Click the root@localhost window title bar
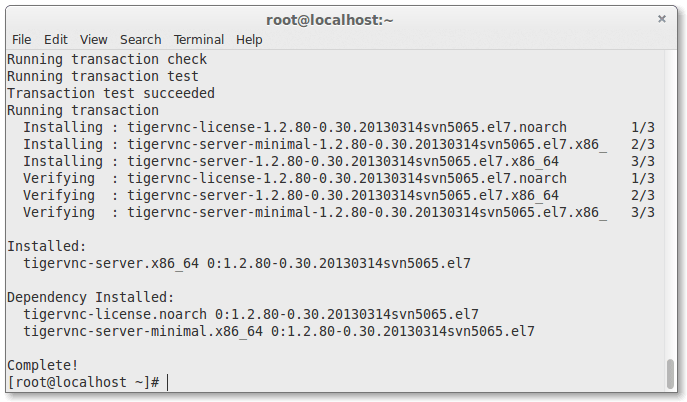687x402 pixels. 329,18
